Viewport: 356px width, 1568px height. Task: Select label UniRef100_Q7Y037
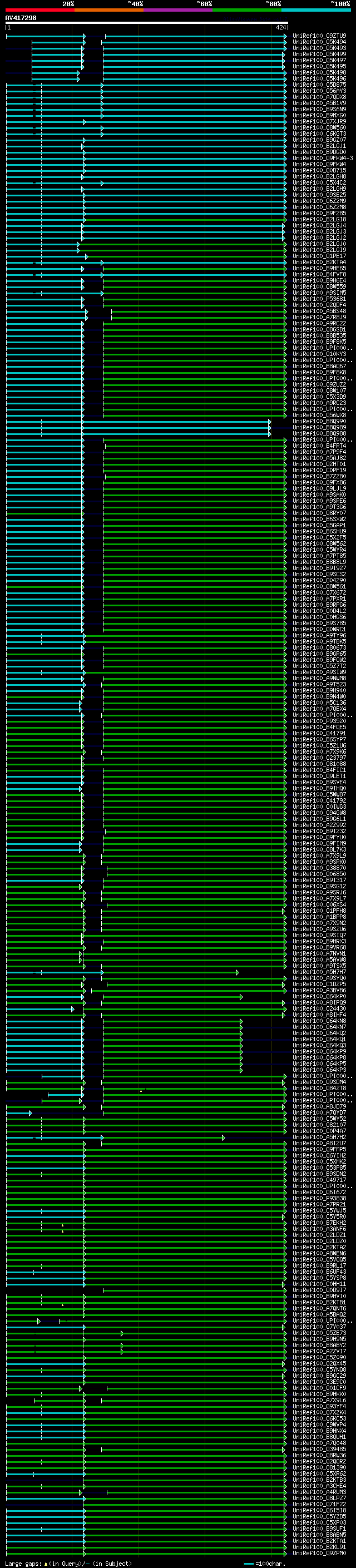click(319, 1327)
